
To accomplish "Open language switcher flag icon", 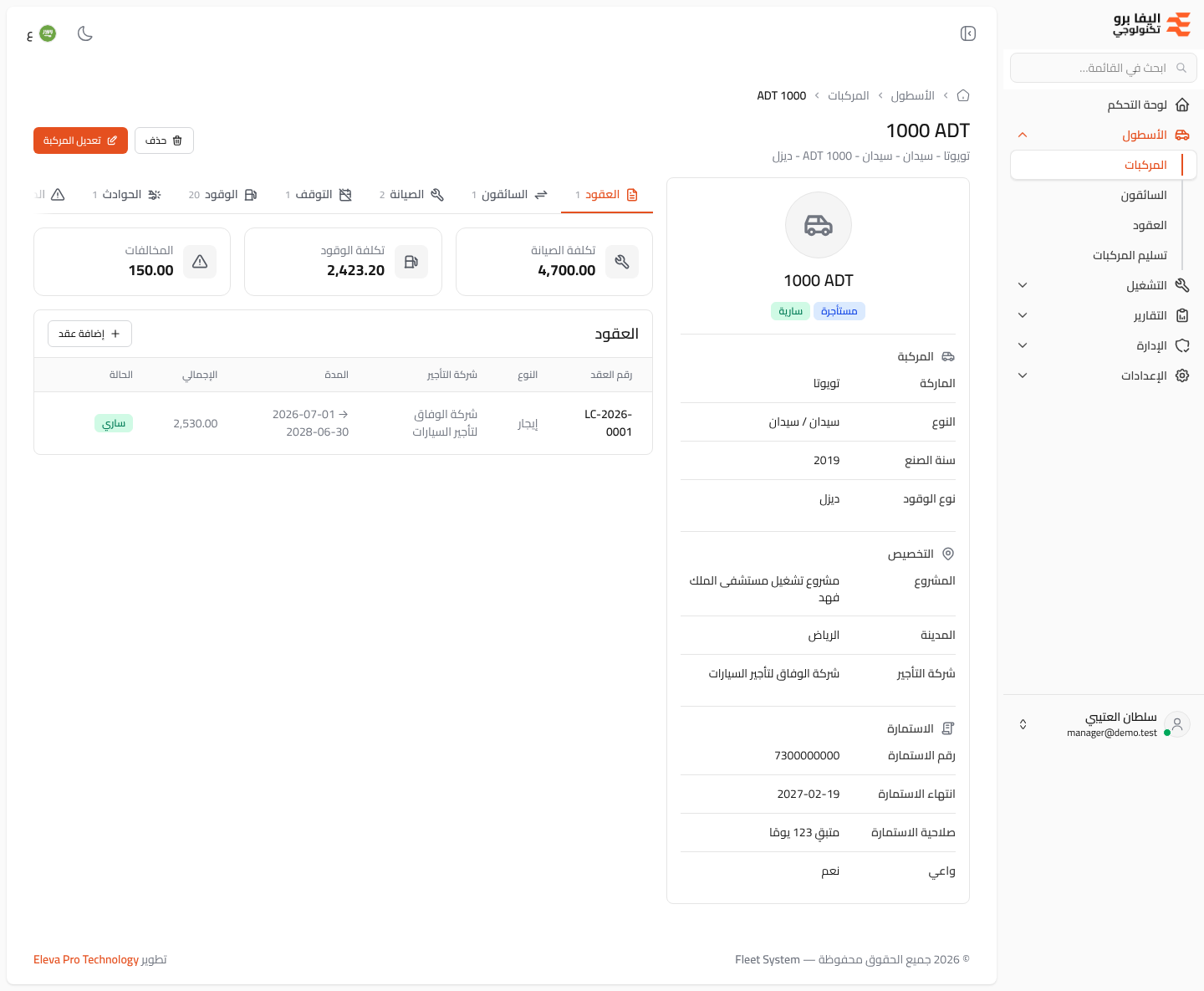I will click(48, 33).
